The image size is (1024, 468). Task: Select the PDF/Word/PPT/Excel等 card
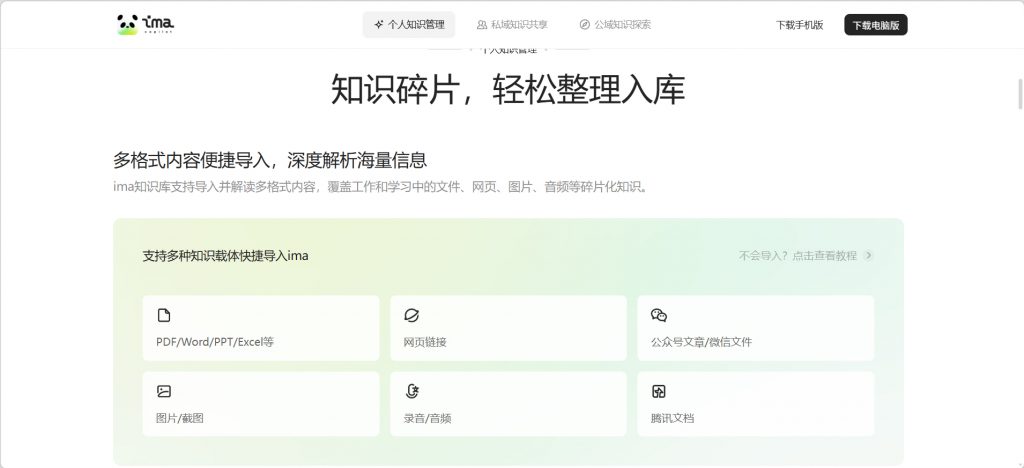(261, 328)
